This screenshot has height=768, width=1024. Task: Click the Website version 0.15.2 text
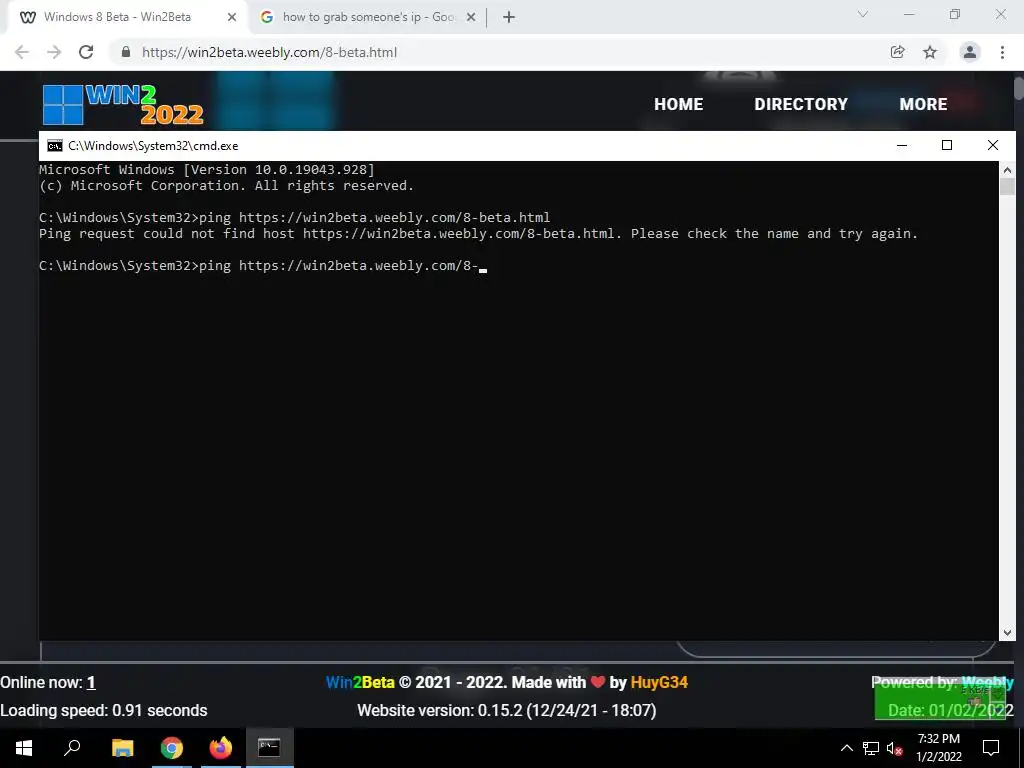point(507,710)
